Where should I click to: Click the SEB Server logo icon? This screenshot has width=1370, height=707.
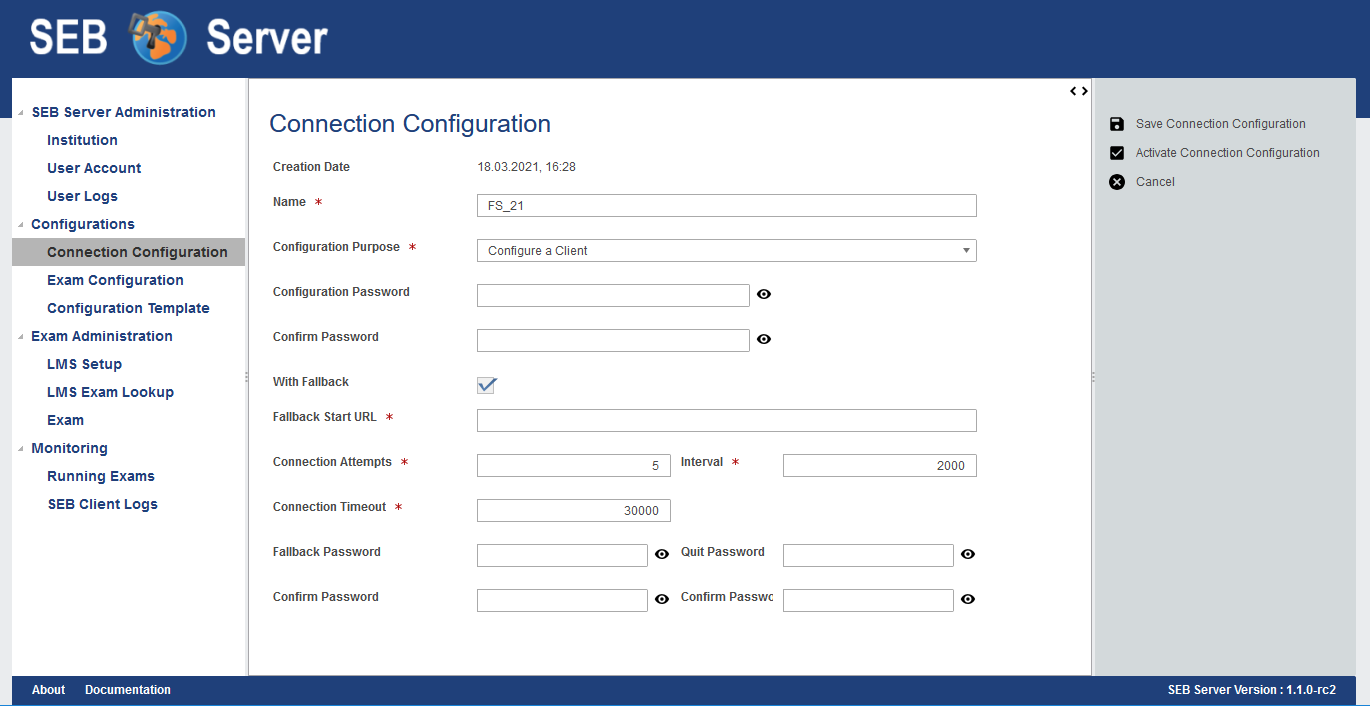(158, 38)
